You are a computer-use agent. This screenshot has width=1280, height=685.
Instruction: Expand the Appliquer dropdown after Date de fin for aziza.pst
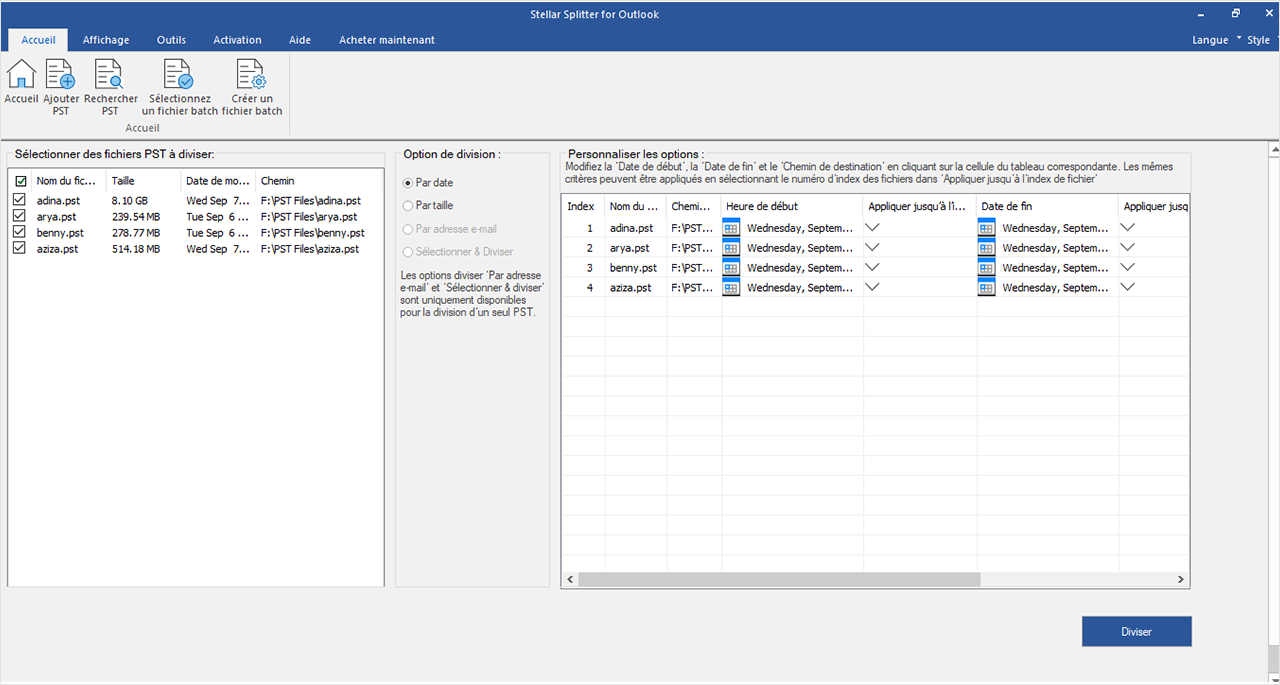coord(1128,287)
